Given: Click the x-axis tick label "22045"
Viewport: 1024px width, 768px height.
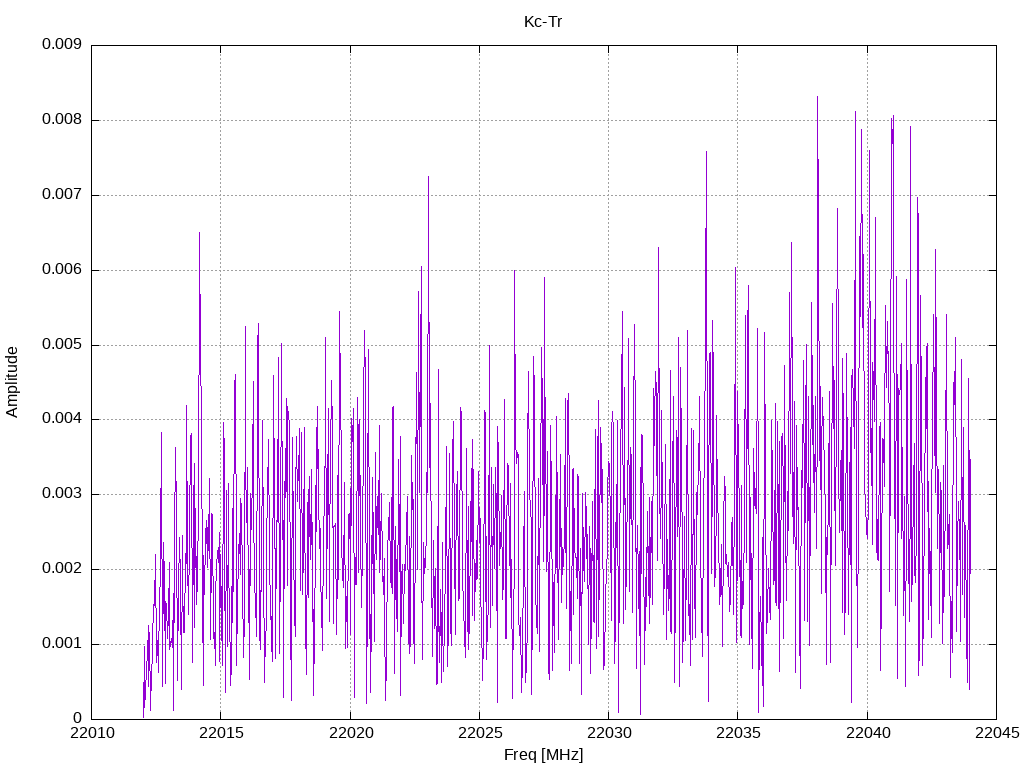Looking at the screenshot, I should tap(997, 733).
